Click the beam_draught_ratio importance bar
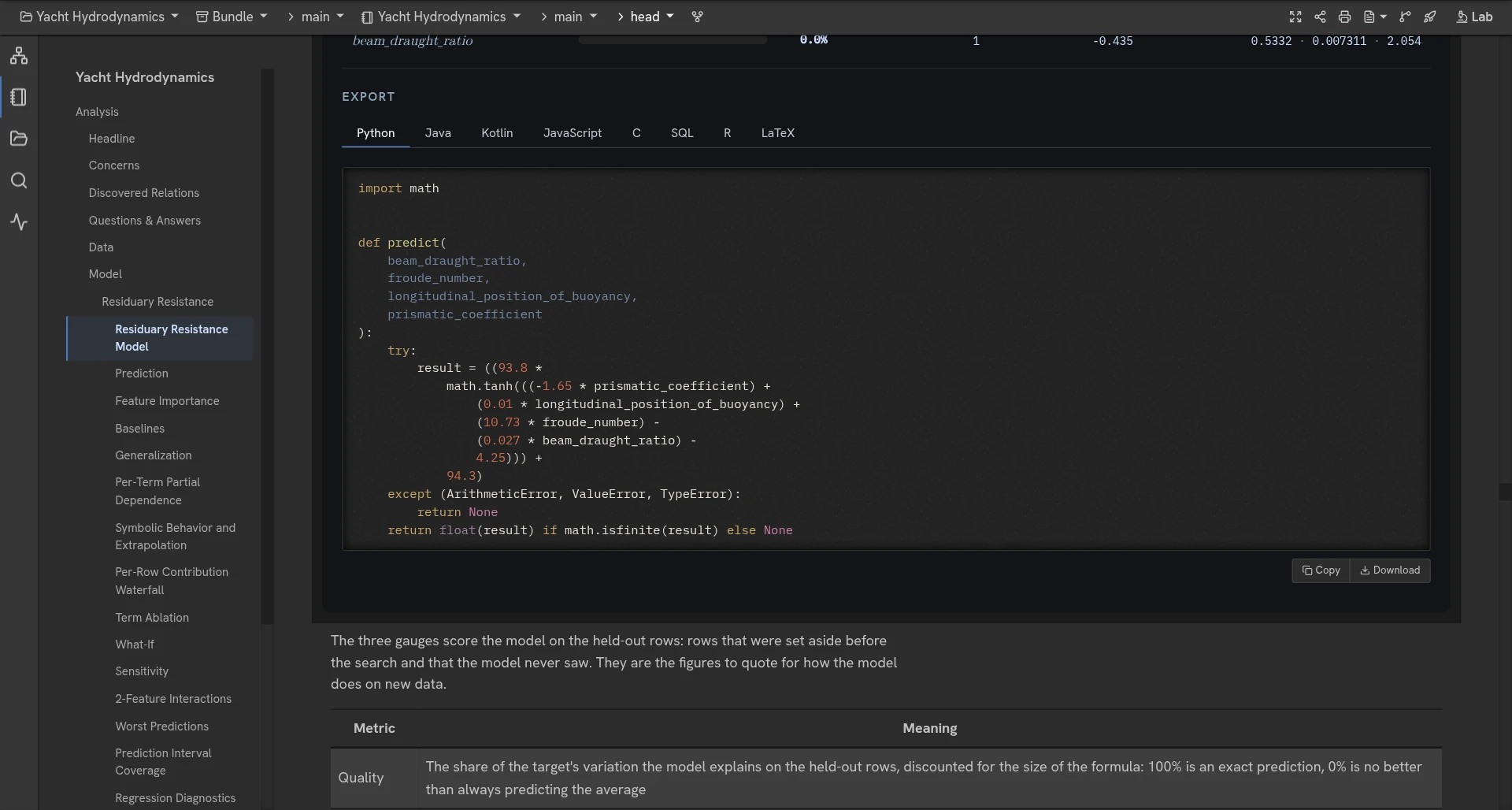This screenshot has height=810, width=1512. pos(673,40)
